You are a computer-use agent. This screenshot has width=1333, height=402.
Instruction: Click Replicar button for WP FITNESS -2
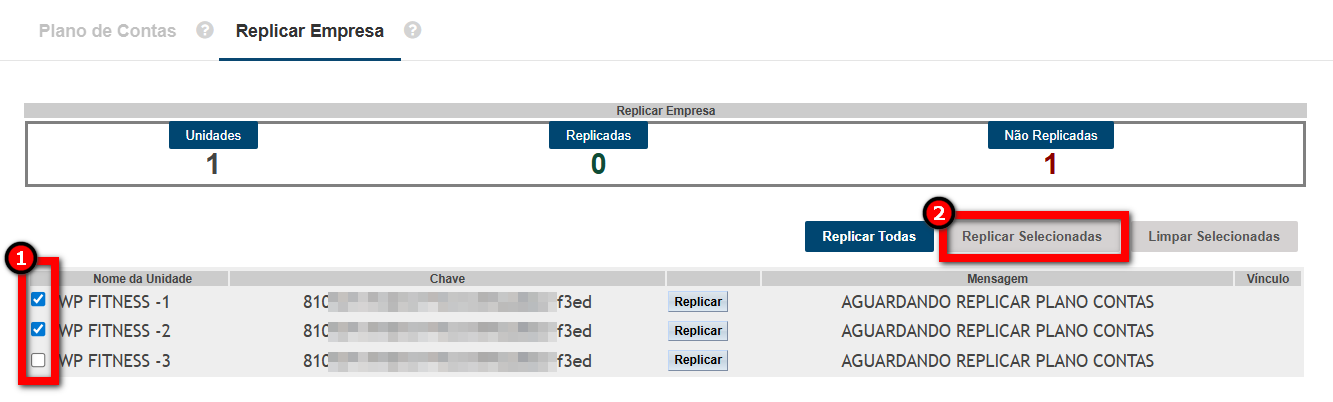coord(698,331)
